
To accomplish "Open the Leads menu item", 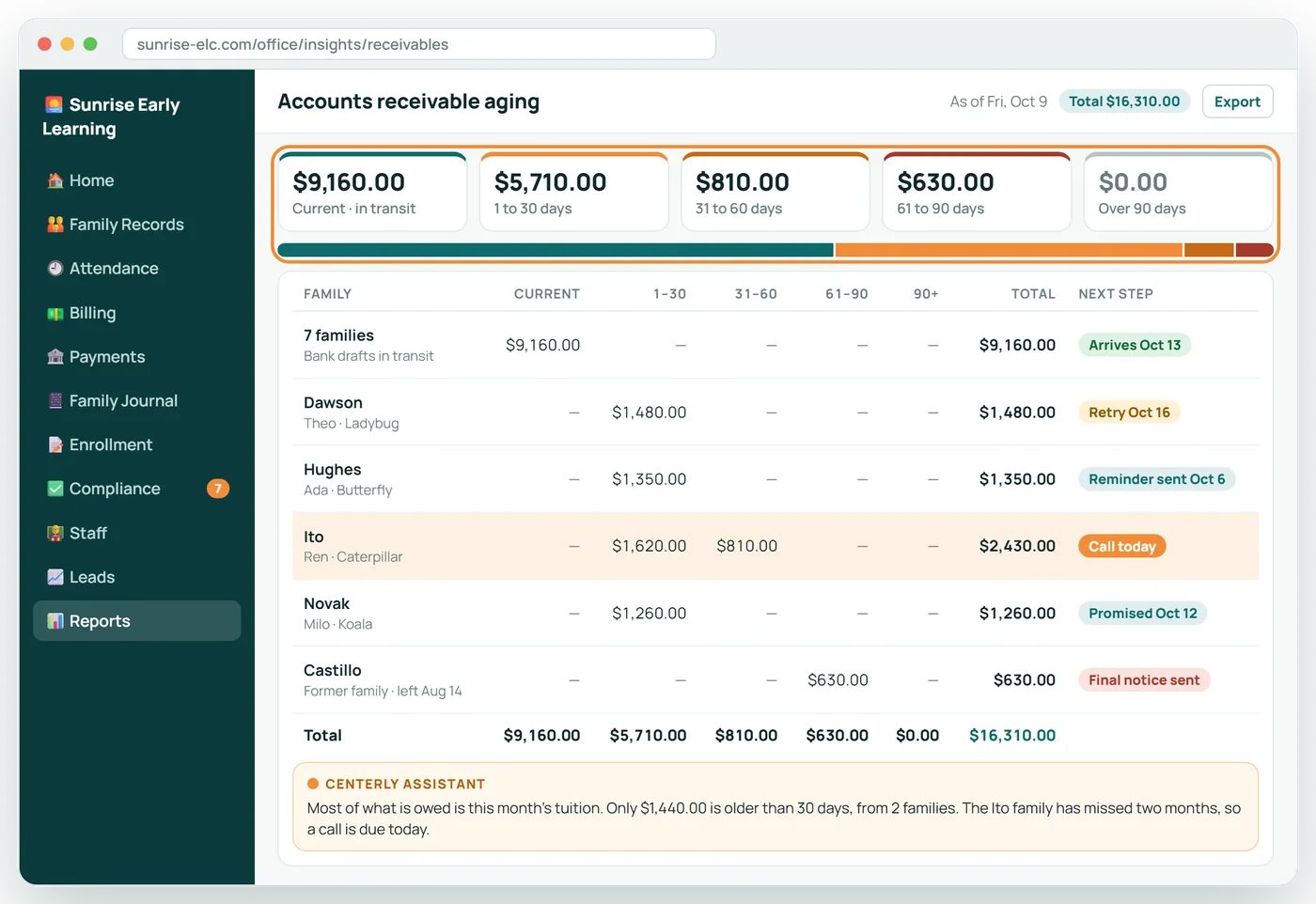I will (137, 577).
